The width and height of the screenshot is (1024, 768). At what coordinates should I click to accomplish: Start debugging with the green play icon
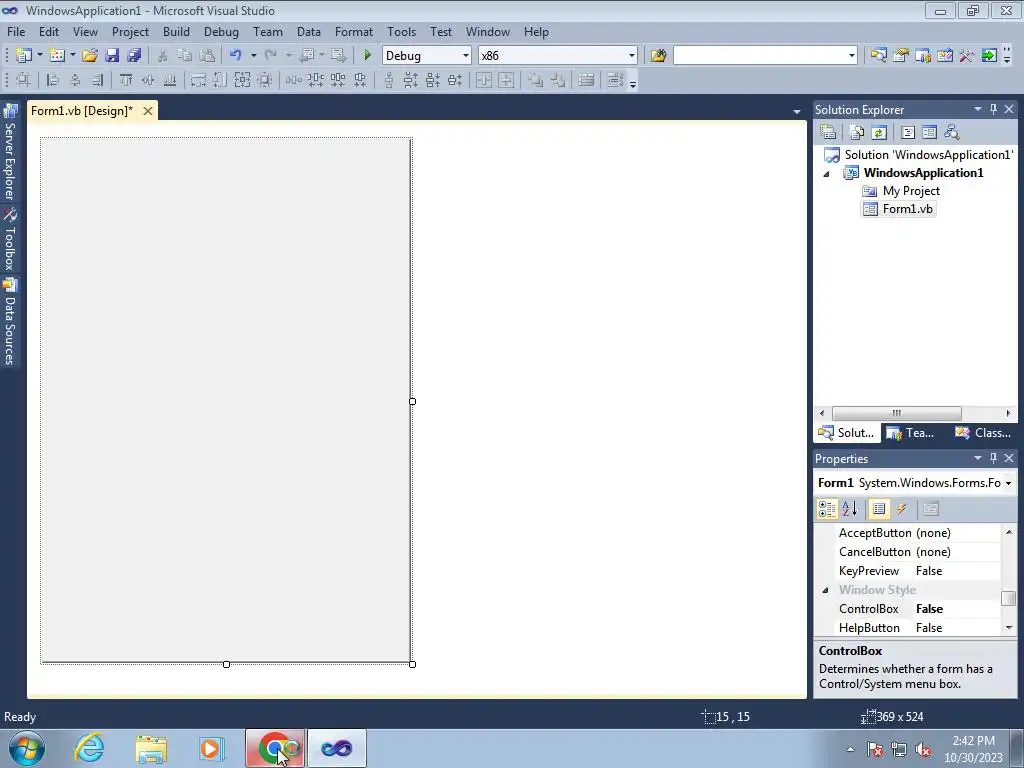pyautogui.click(x=367, y=56)
